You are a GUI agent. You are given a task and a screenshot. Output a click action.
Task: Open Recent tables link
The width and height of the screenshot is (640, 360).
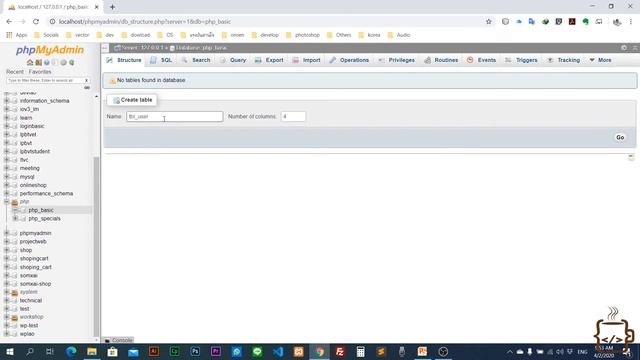(x=15, y=72)
